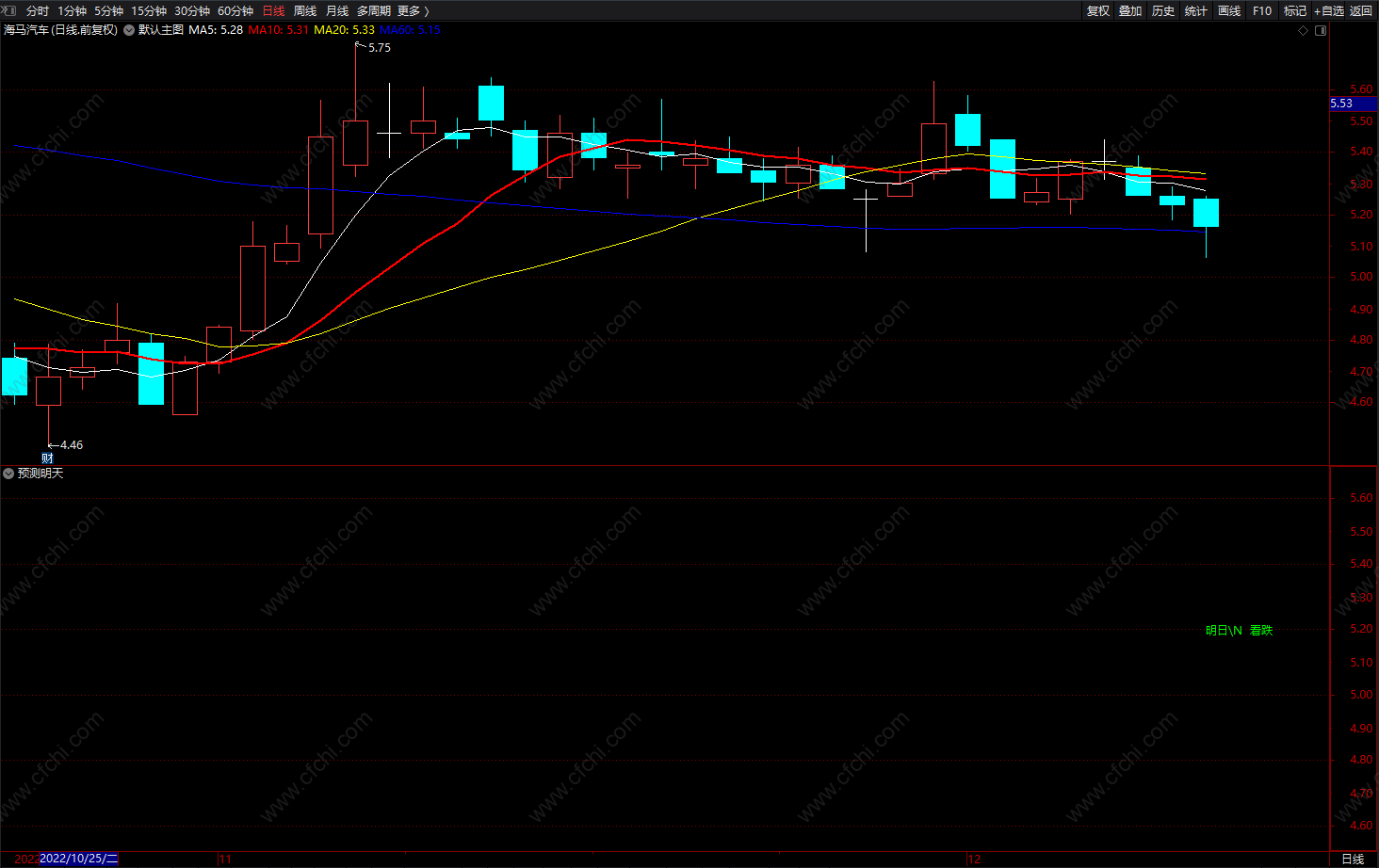Click the red MA10: 5.31 label
Screen dimensions: 1379x868
[x=278, y=30]
